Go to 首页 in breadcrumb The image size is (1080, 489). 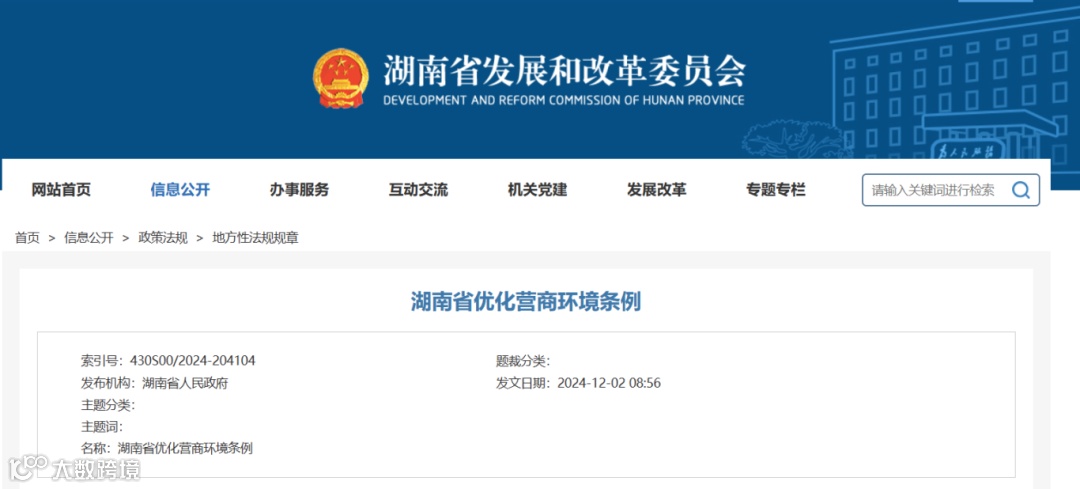28,238
